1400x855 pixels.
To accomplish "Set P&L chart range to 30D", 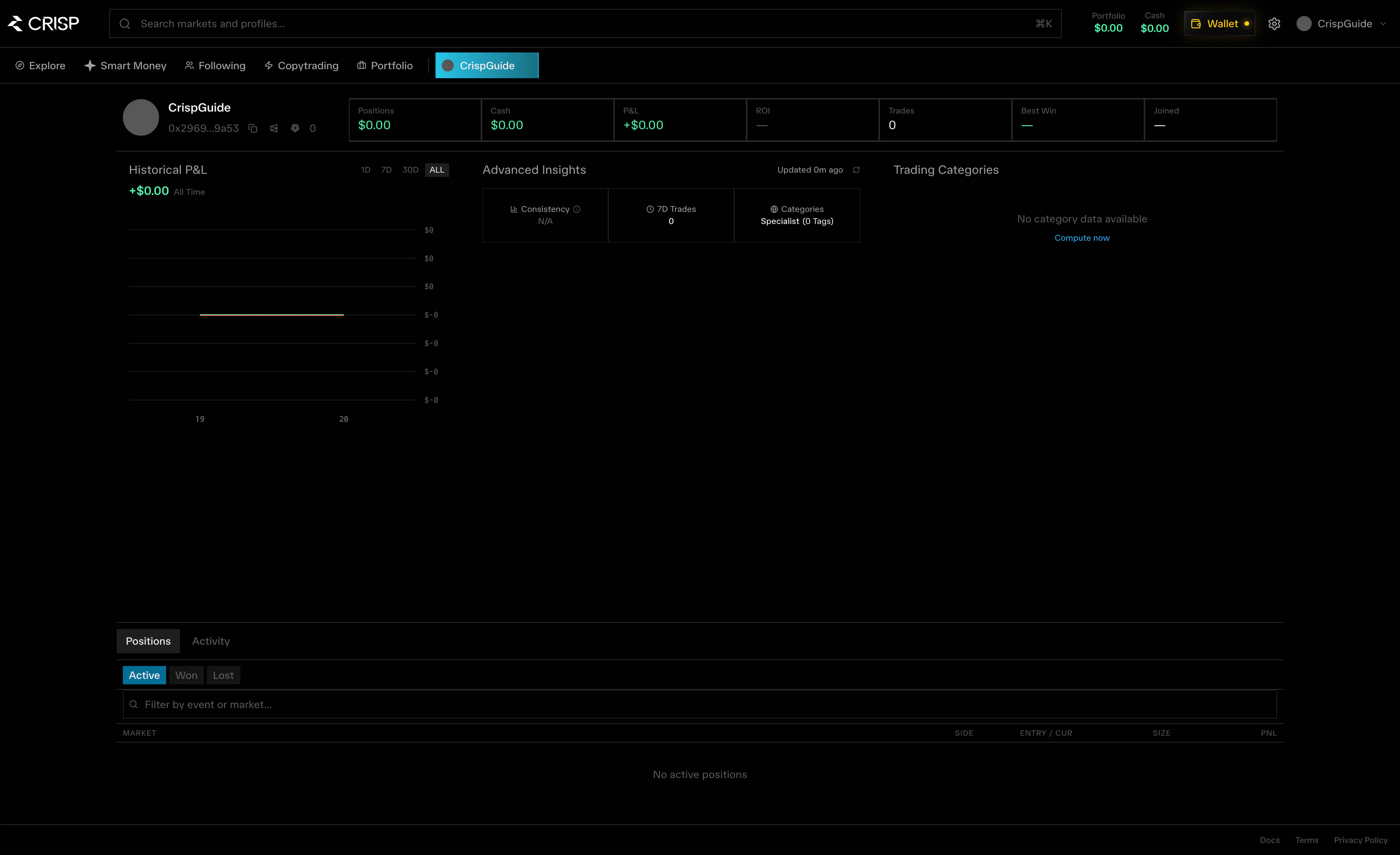I will pyautogui.click(x=410, y=170).
